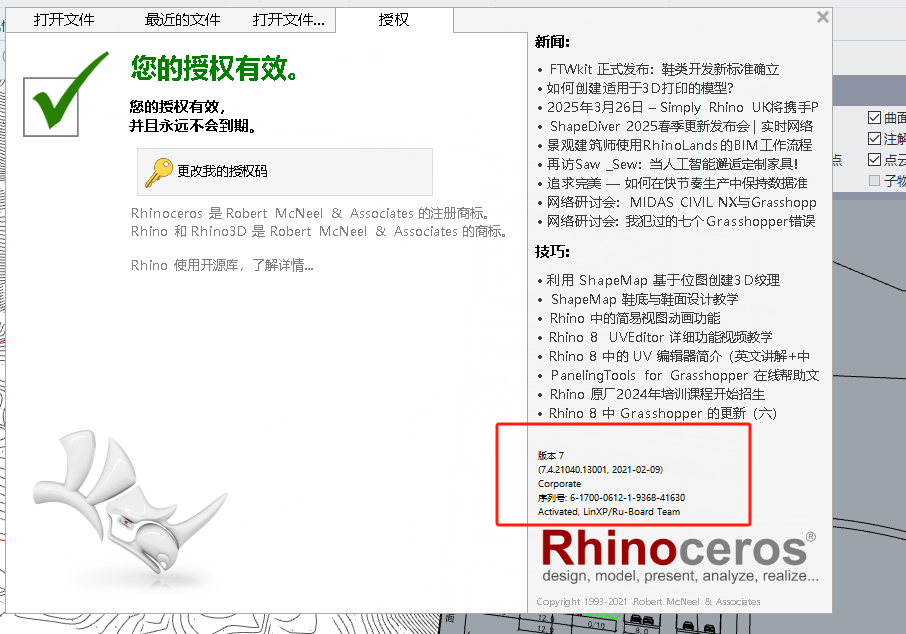Switch to the 打开文件 tab
906x634 pixels.
click(64, 20)
